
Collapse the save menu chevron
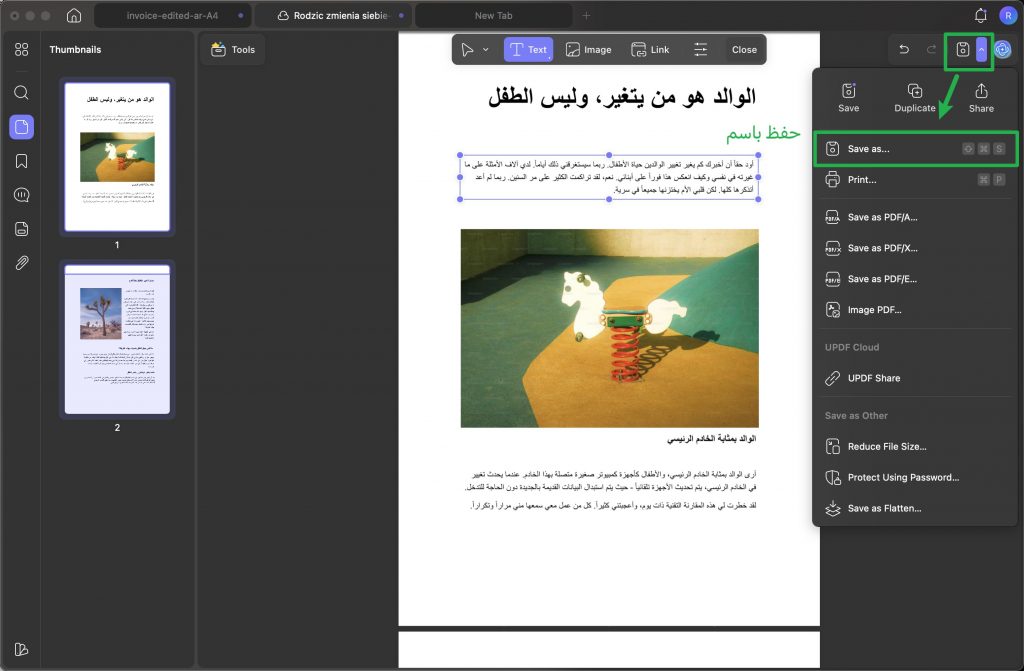click(x=981, y=50)
